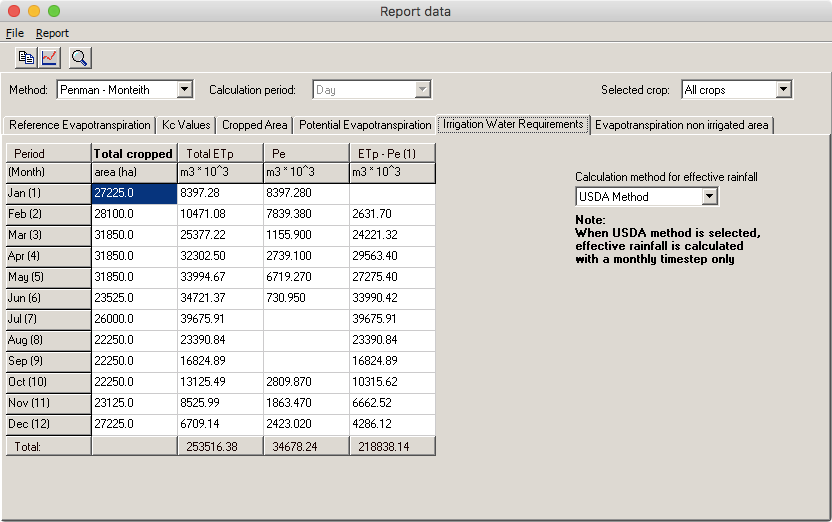Select the Jan (1) row header
Image resolution: width=832 pixels, height=522 pixels.
[48, 193]
